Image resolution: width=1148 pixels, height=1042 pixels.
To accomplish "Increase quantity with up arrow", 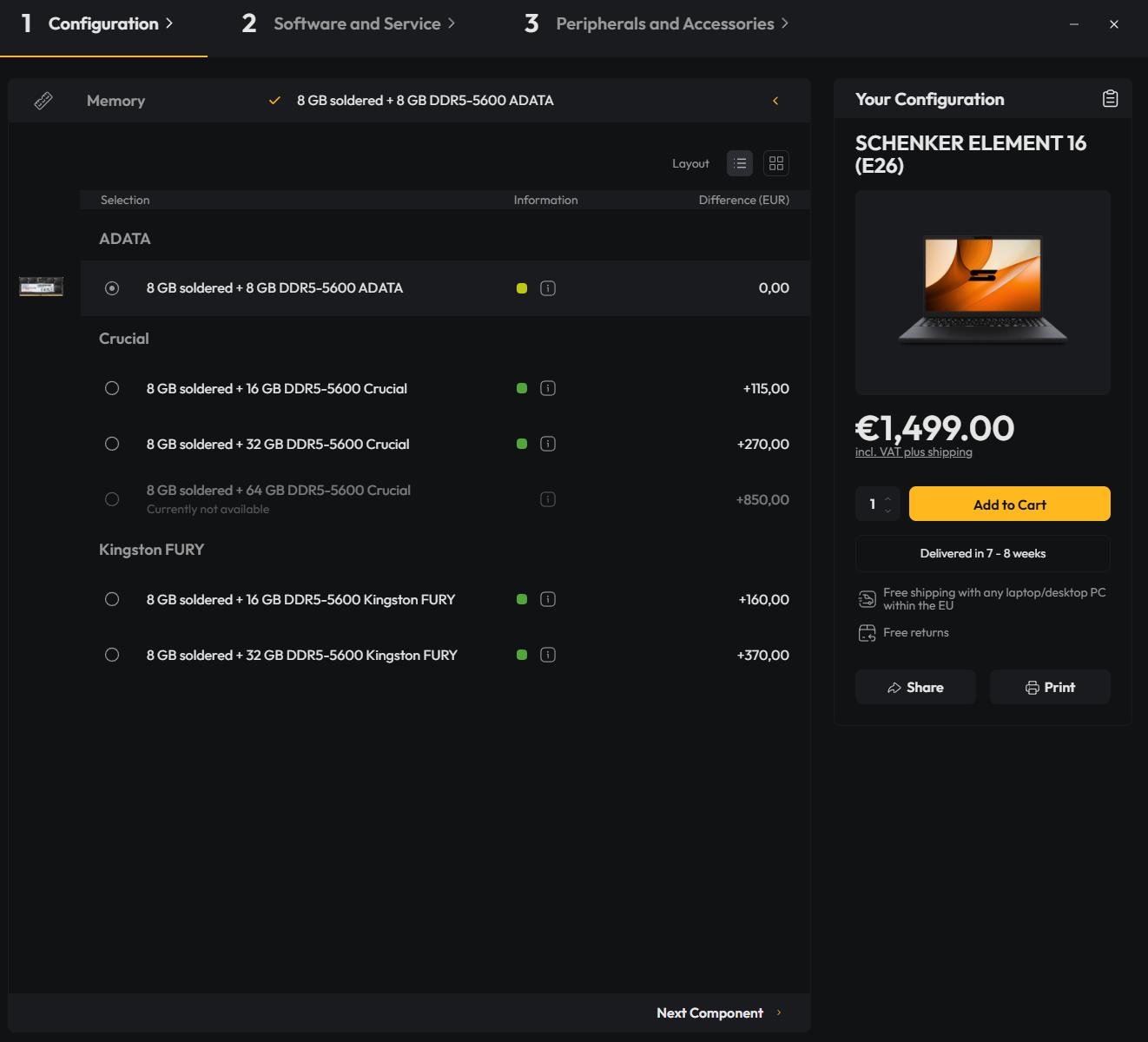I will click(x=887, y=498).
